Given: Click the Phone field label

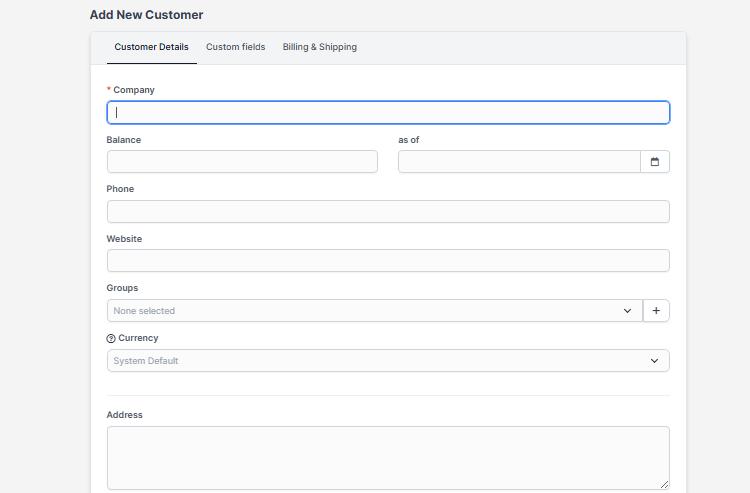Looking at the screenshot, I should (x=120, y=189).
